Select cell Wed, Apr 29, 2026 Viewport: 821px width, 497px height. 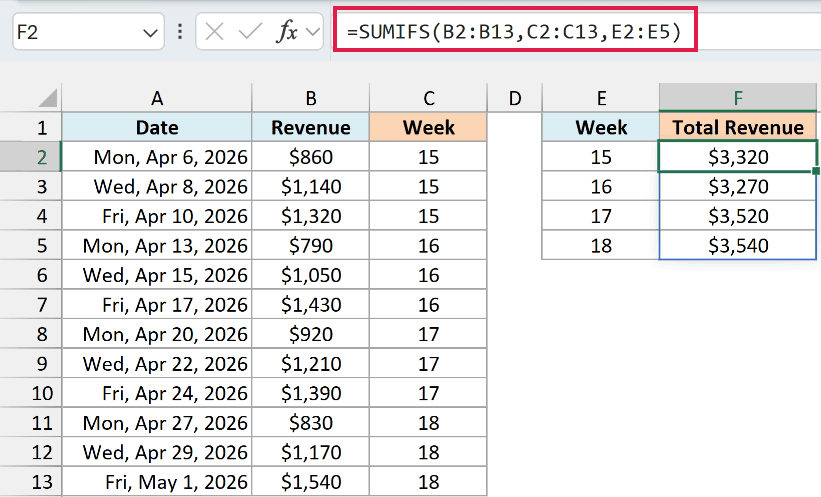(157, 452)
